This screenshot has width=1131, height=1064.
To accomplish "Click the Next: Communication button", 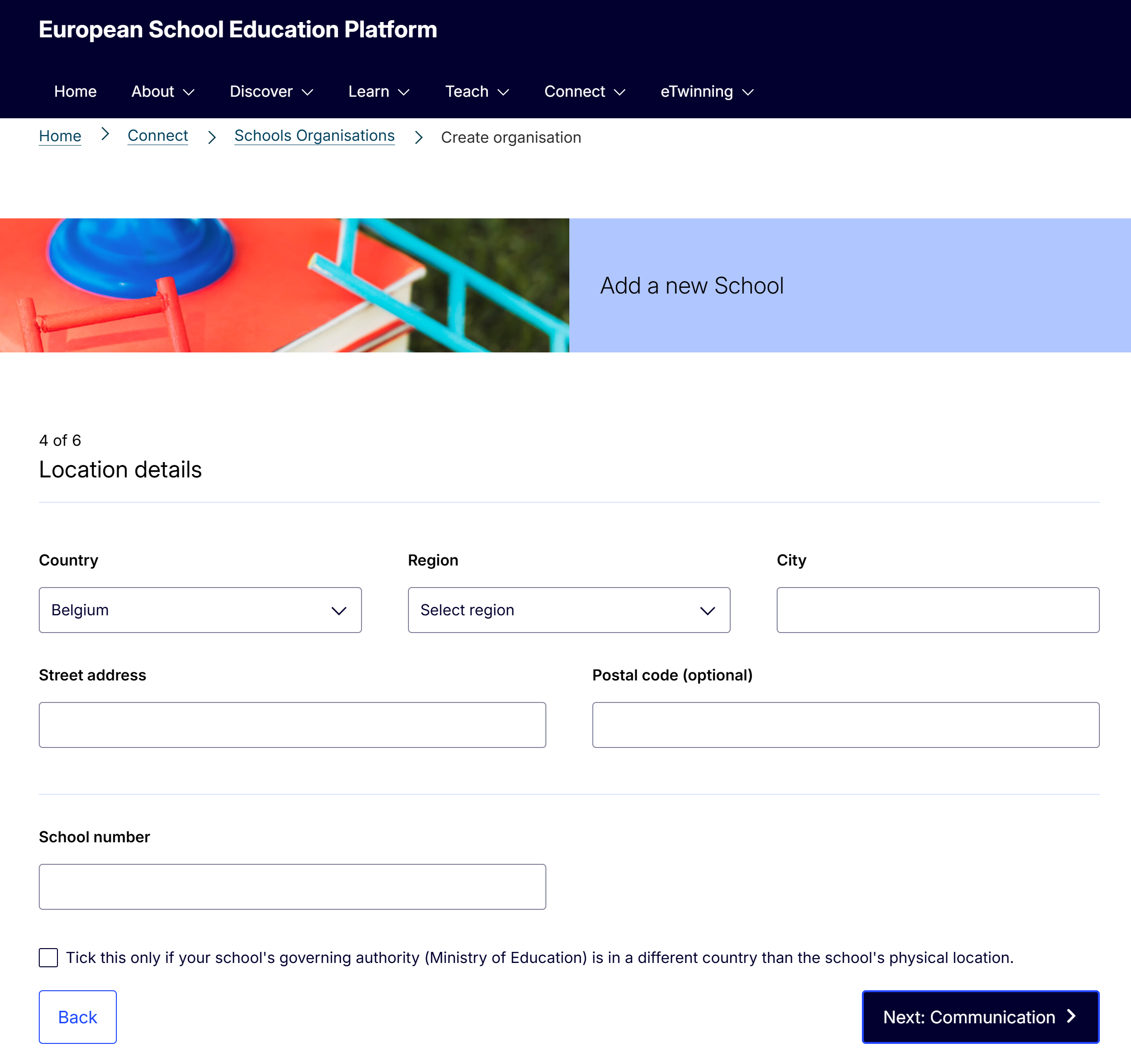I will pyautogui.click(x=980, y=1017).
